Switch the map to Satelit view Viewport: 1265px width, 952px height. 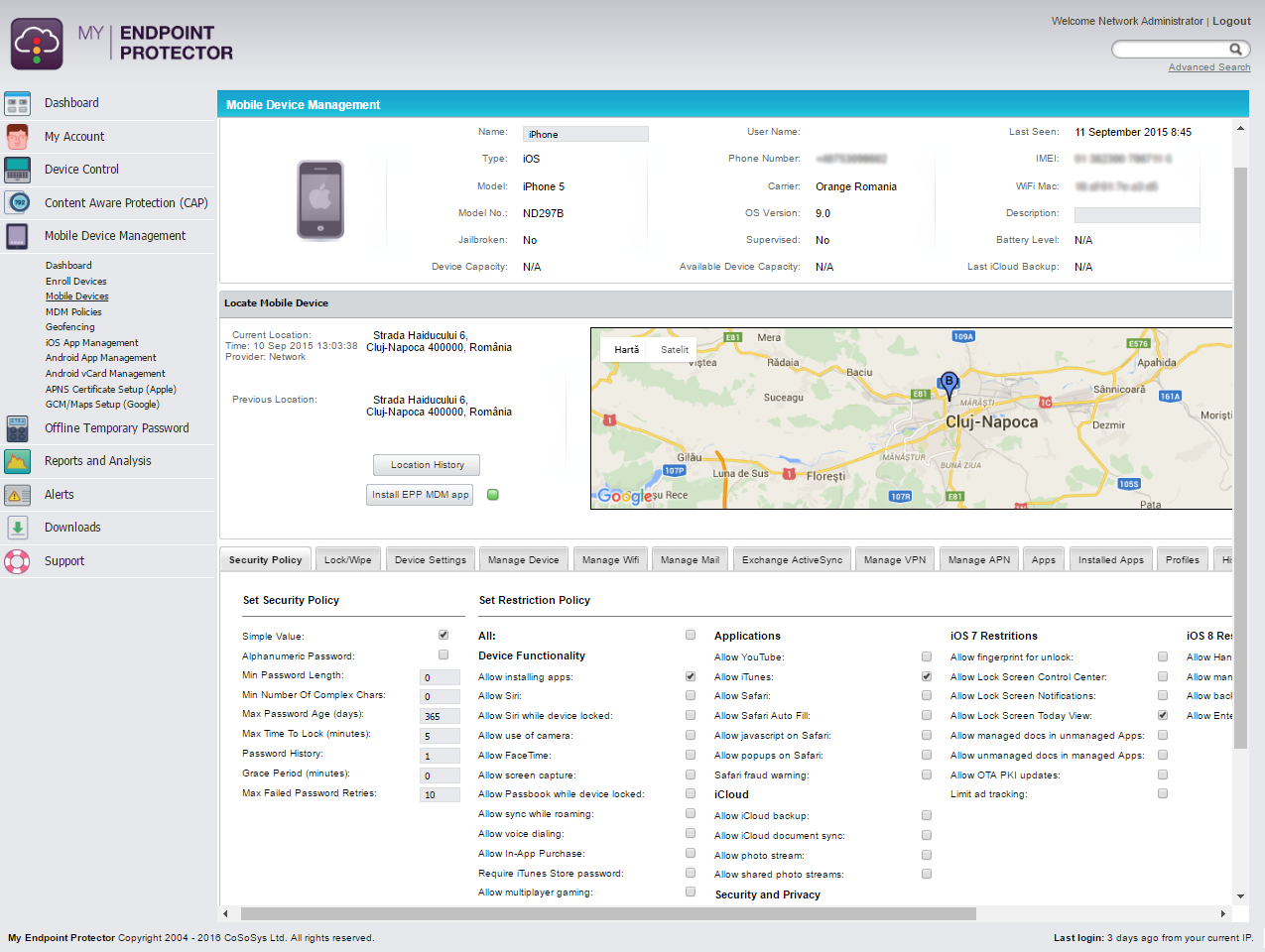tap(675, 349)
